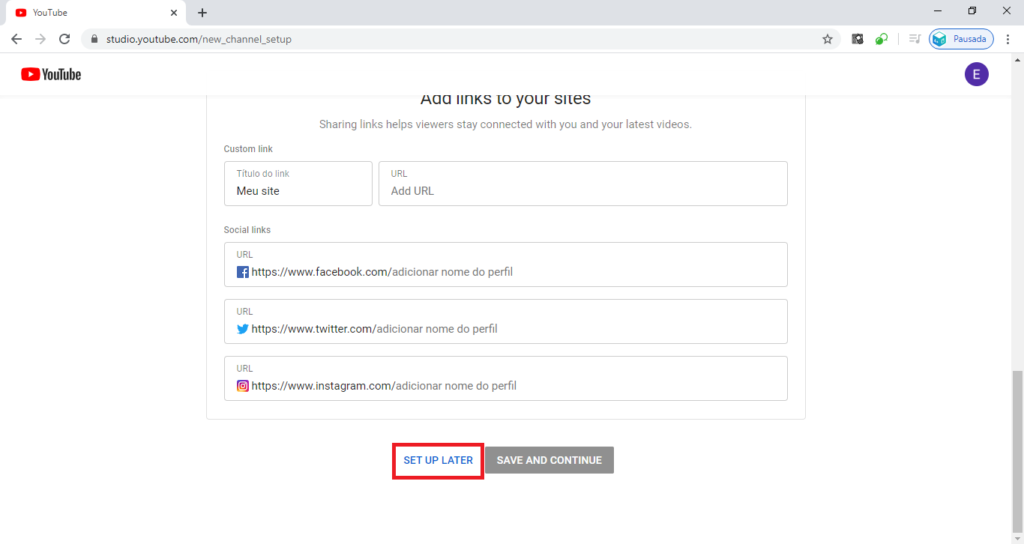Open the media control playlist icon
1024x544 pixels.
[915, 39]
